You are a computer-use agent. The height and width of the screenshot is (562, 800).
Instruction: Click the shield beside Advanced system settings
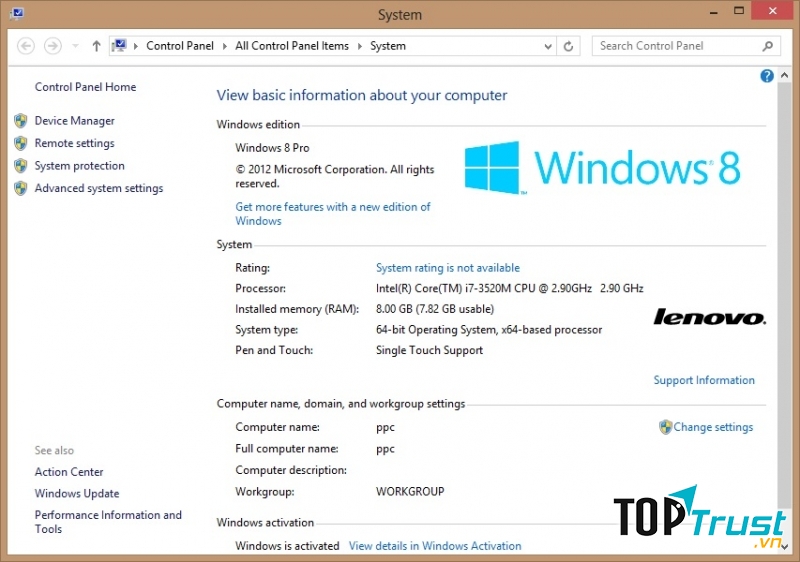click(x=21, y=188)
